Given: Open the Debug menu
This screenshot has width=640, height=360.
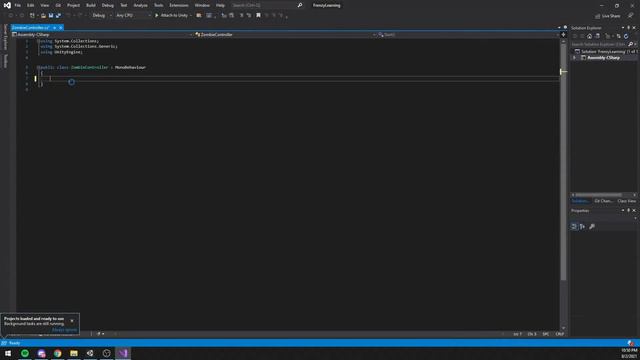Looking at the screenshot, I should click(x=108, y=5).
